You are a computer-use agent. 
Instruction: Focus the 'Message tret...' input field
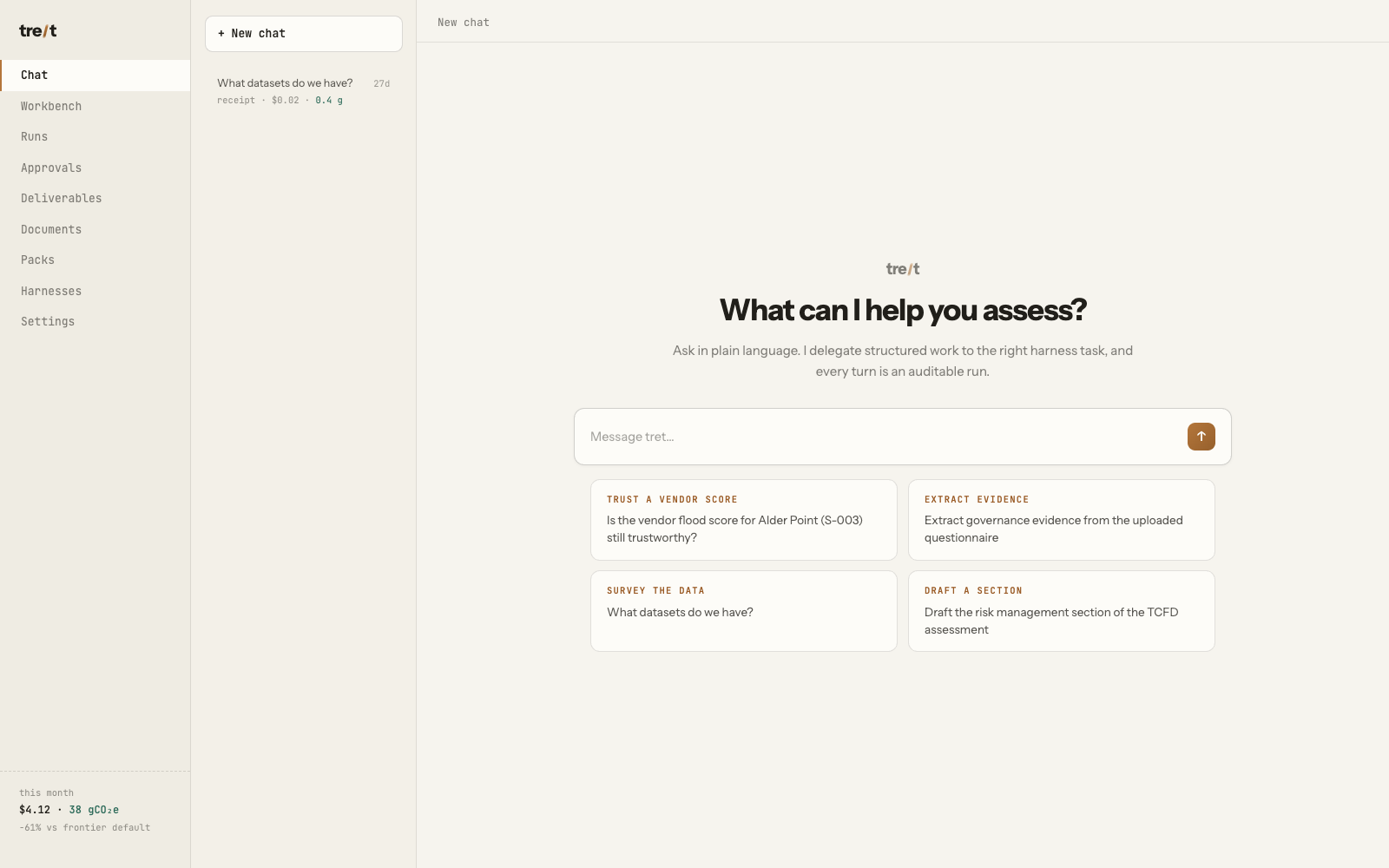coord(881,437)
